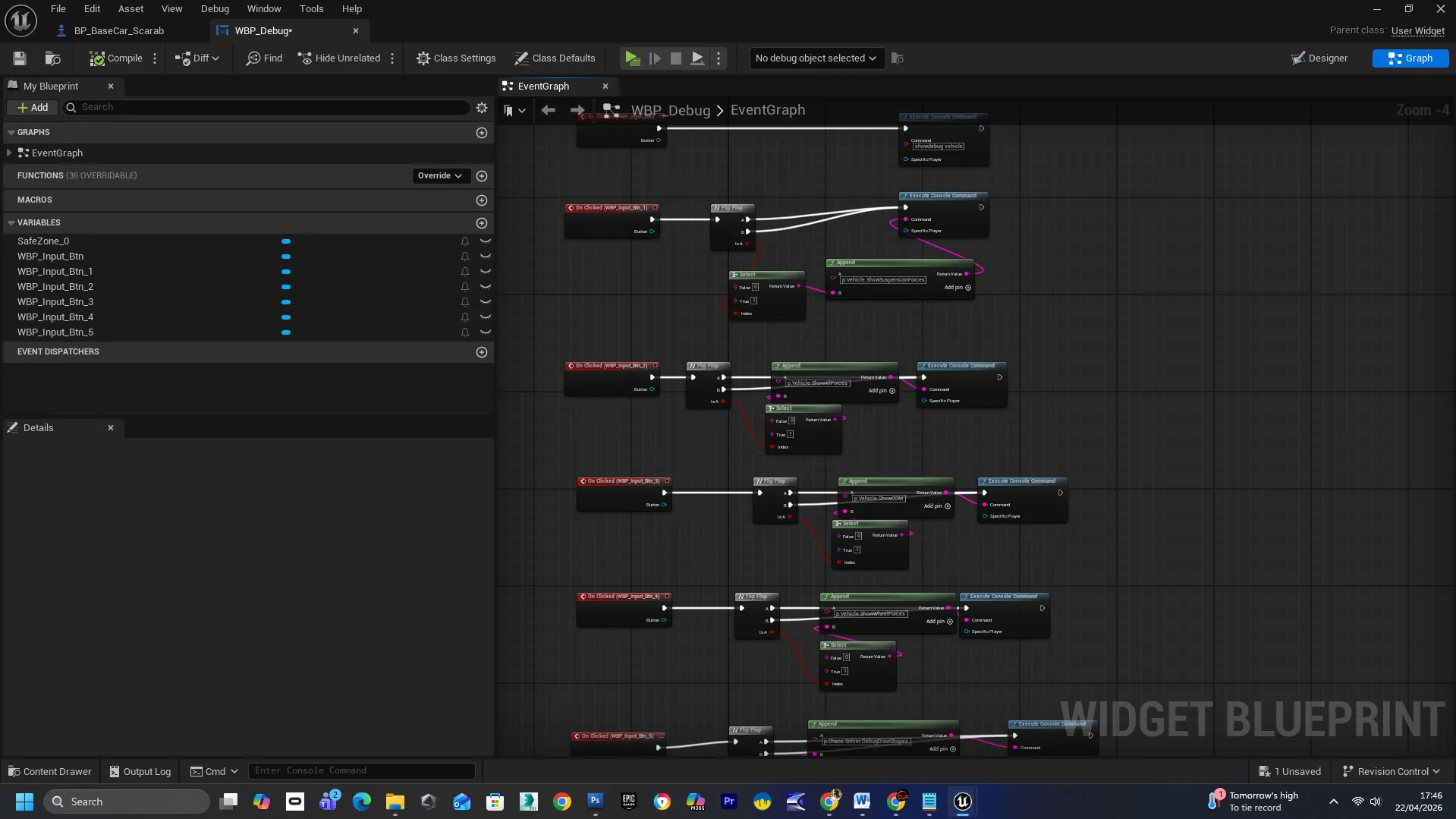Open the Override functions dropdown

tap(441, 176)
